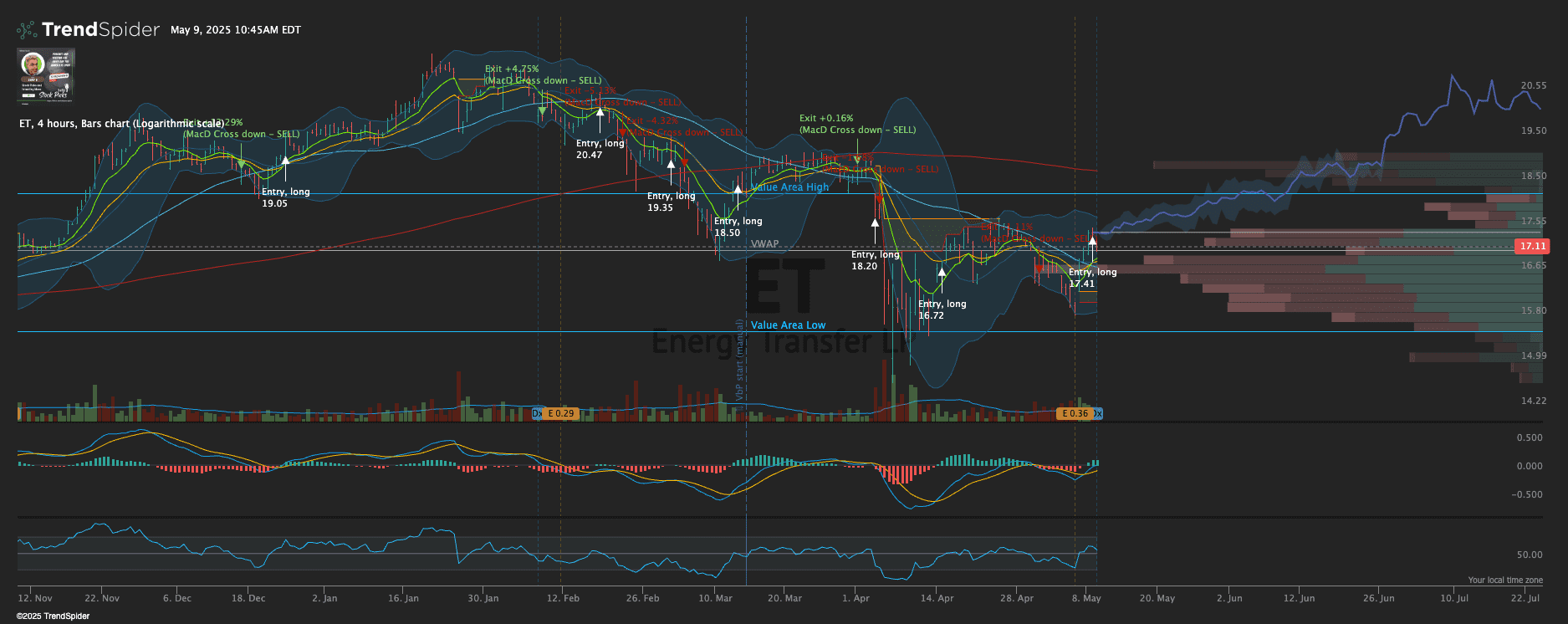Select the Entry long 19.35 arrow marker
Image resolution: width=1568 pixels, height=624 pixels.
click(x=671, y=166)
